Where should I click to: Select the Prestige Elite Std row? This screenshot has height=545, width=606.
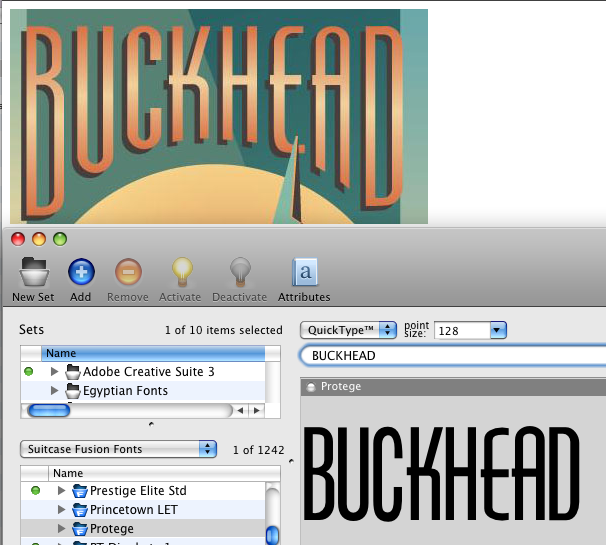[143, 491]
